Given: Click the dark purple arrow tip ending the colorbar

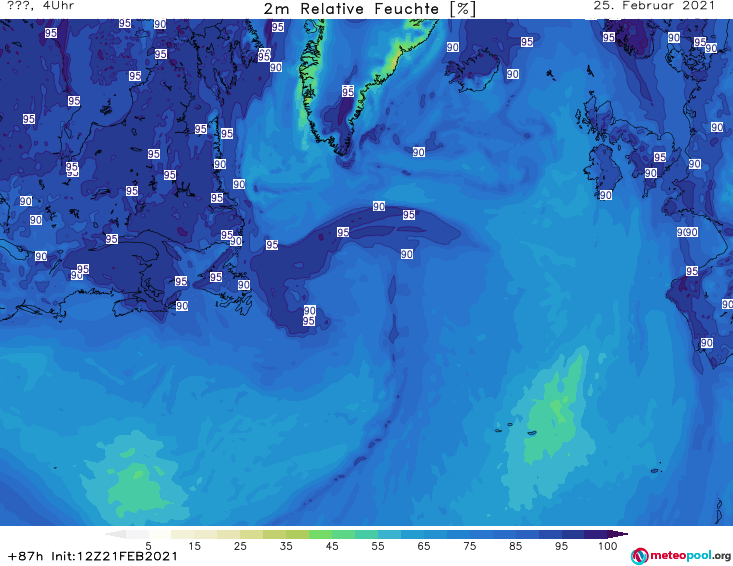Looking at the screenshot, I should pos(618,534).
